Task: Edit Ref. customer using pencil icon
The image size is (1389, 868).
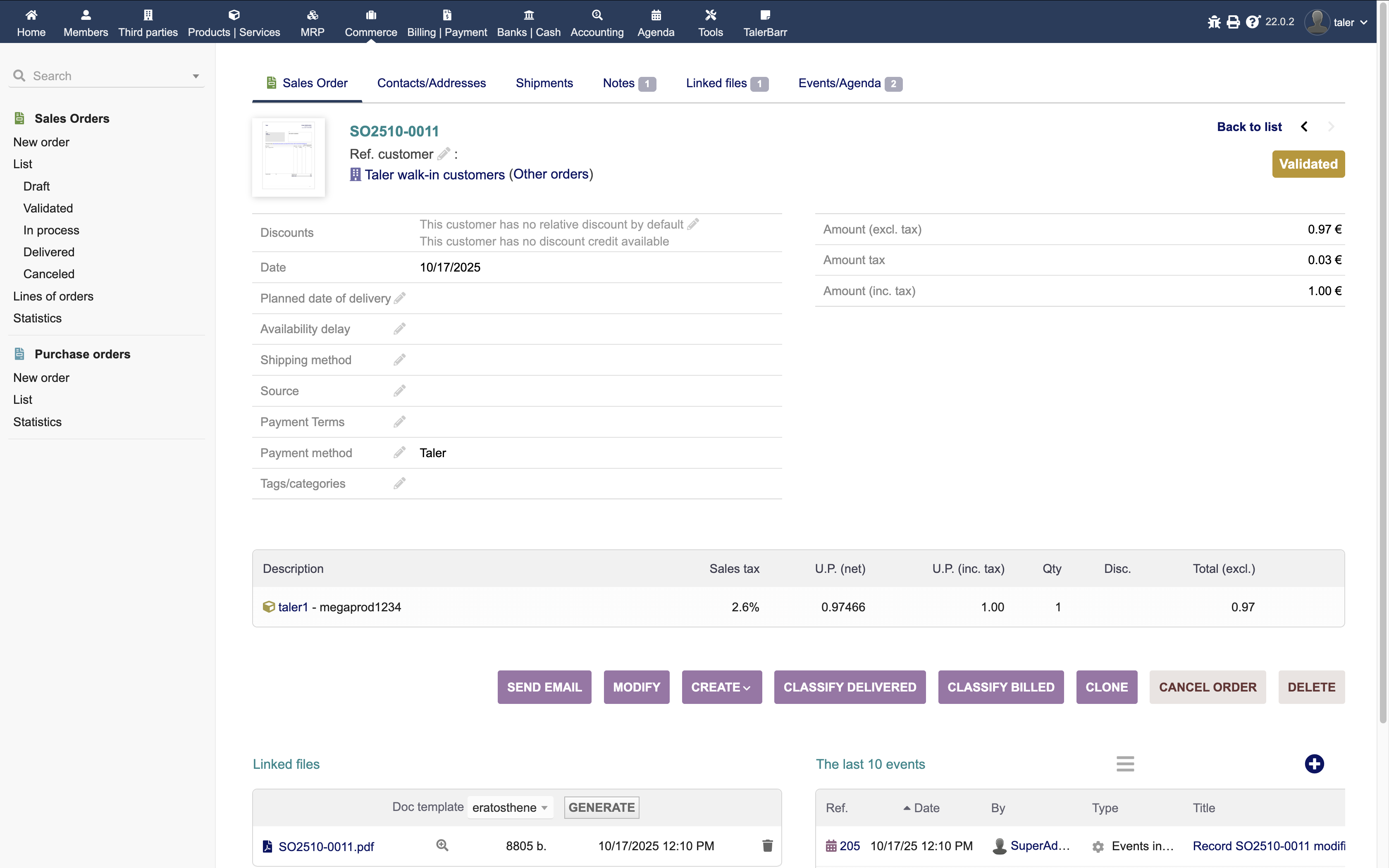Action: [x=443, y=154]
